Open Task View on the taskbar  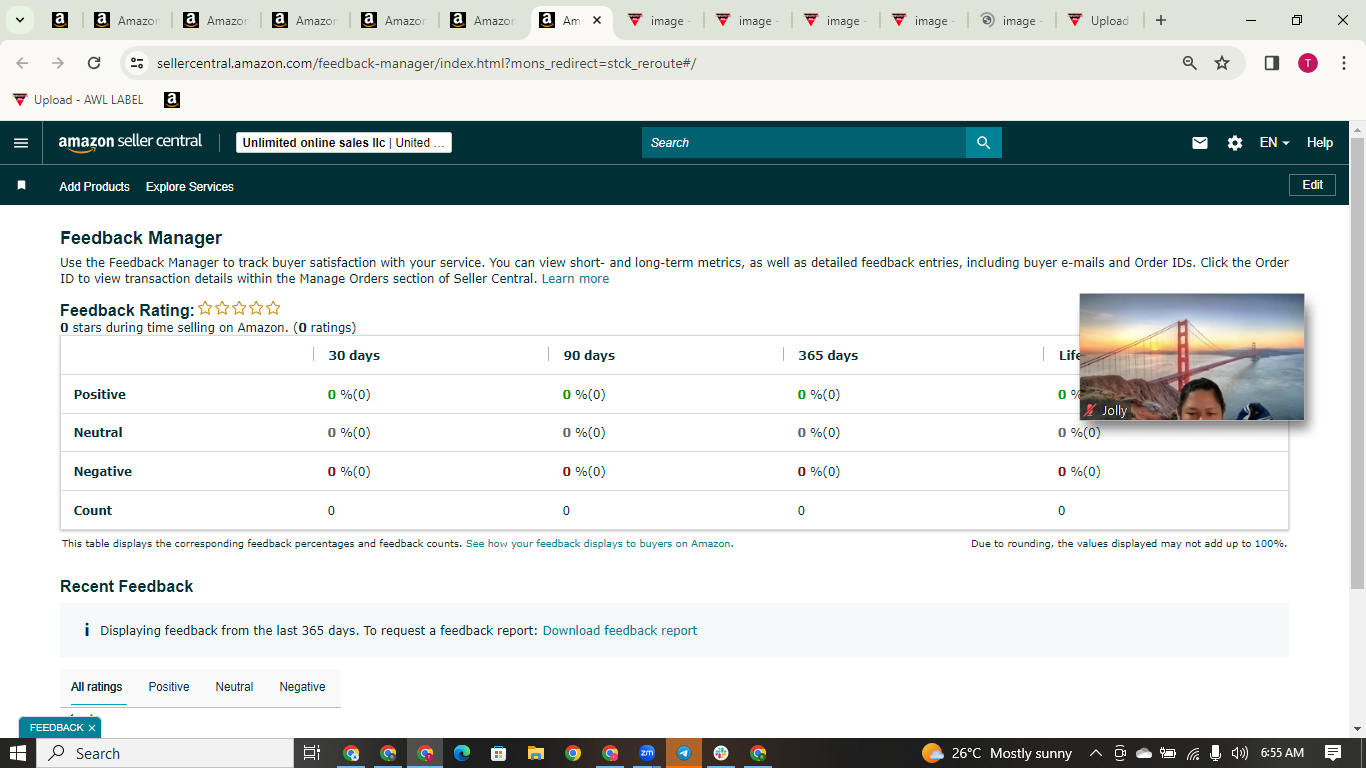pyautogui.click(x=311, y=753)
